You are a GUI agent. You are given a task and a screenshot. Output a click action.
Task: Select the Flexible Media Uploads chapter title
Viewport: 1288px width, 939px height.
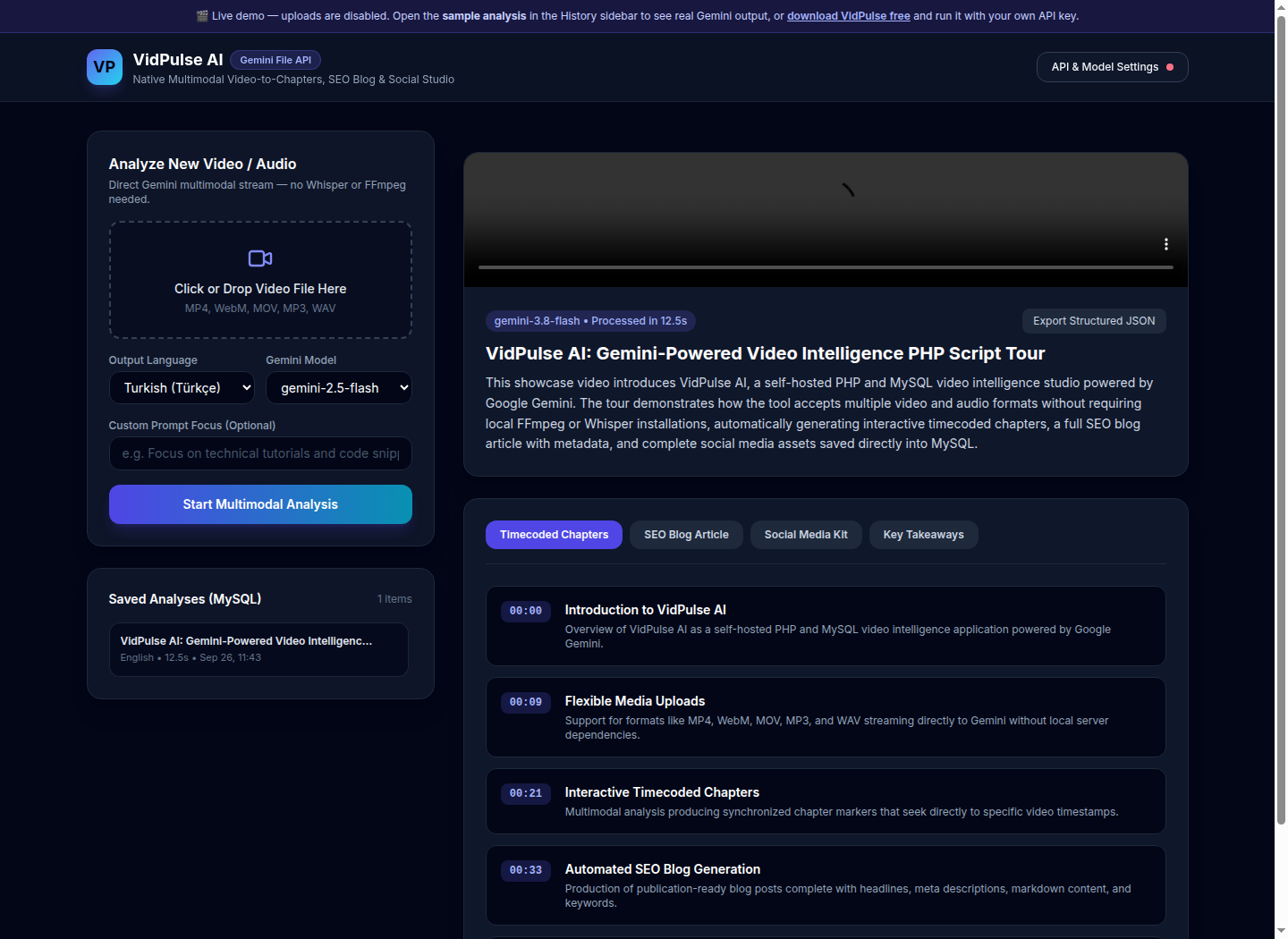(x=635, y=701)
